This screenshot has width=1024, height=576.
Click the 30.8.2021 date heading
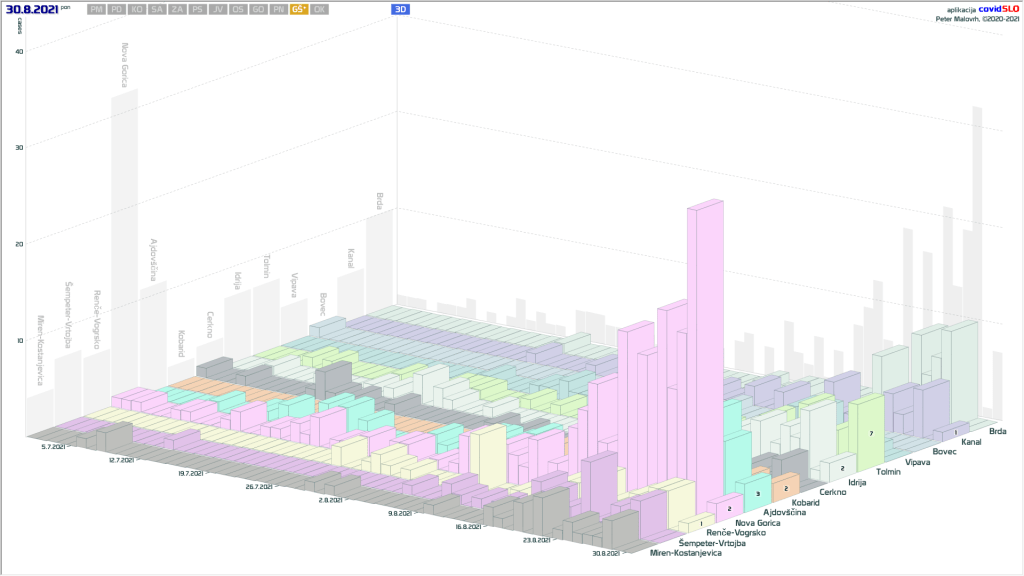click(31, 9)
